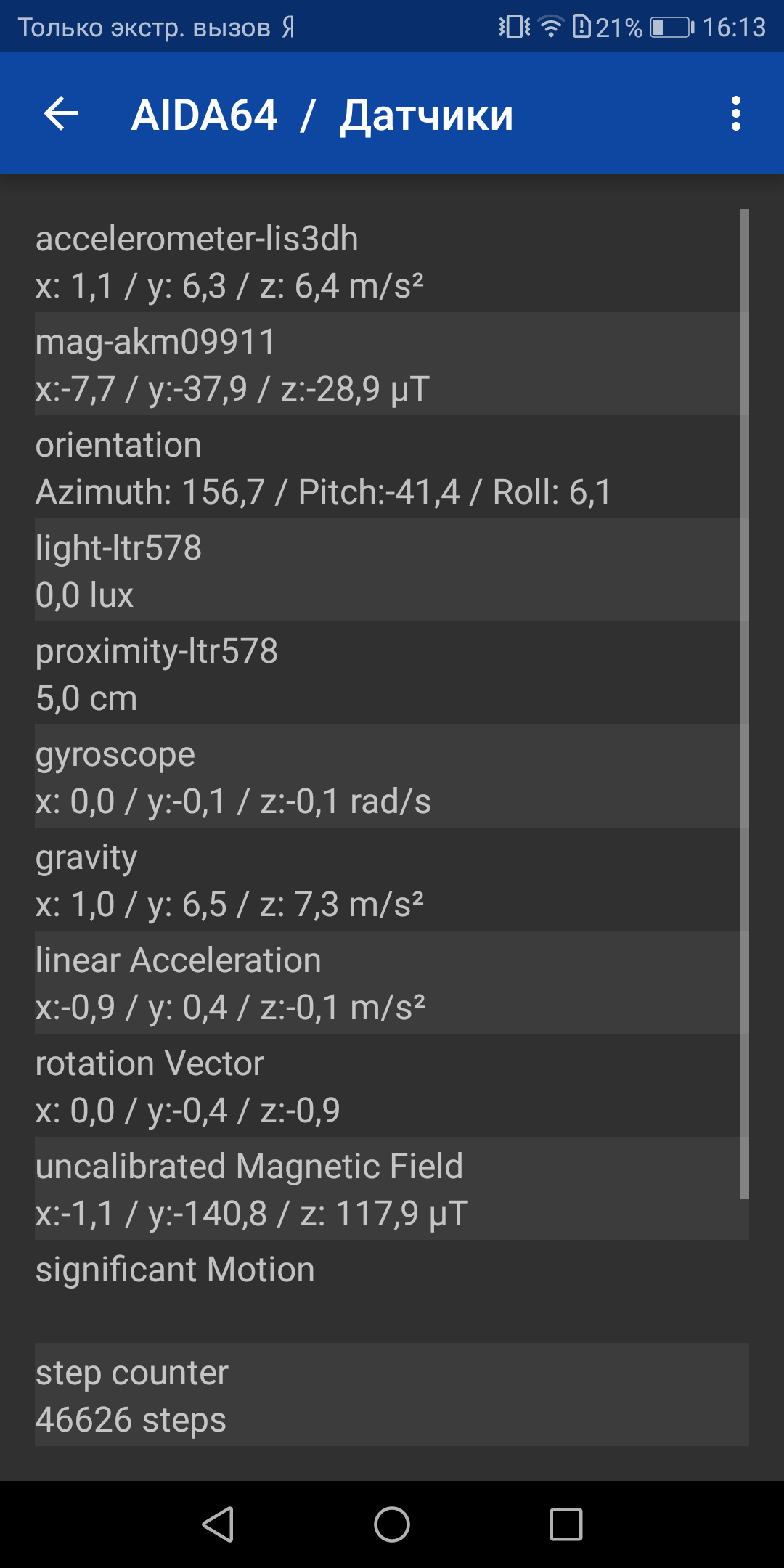This screenshot has width=784, height=1568.
Task: Tap the back arrow in header
Action: (x=61, y=114)
